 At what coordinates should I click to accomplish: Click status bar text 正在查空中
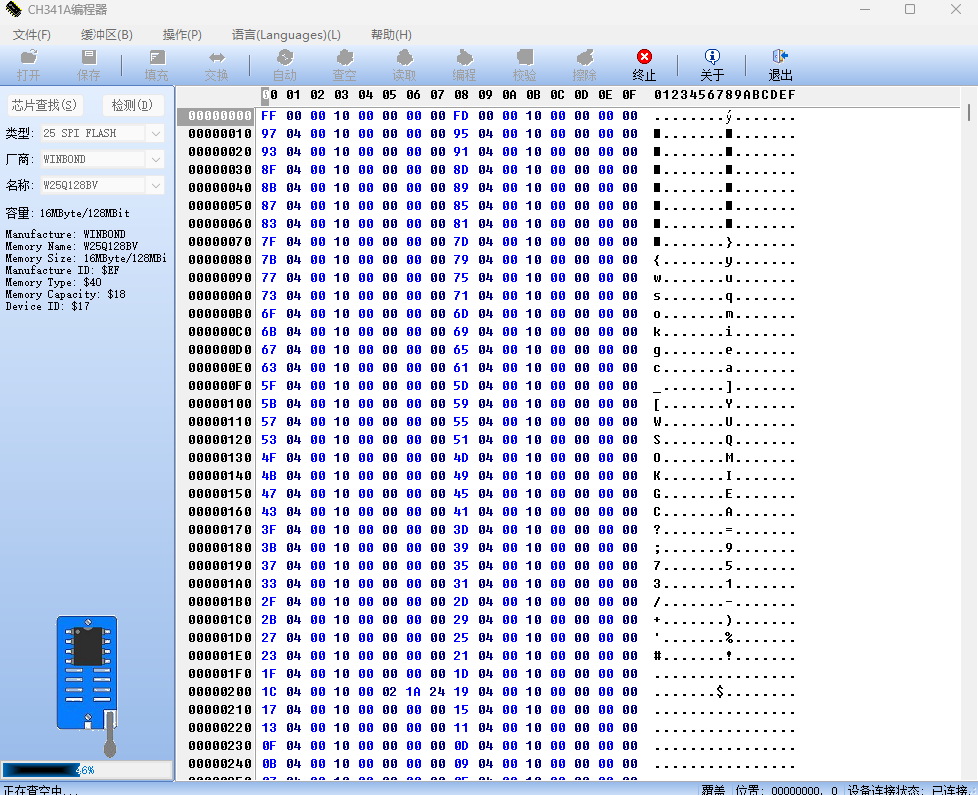click(41, 789)
